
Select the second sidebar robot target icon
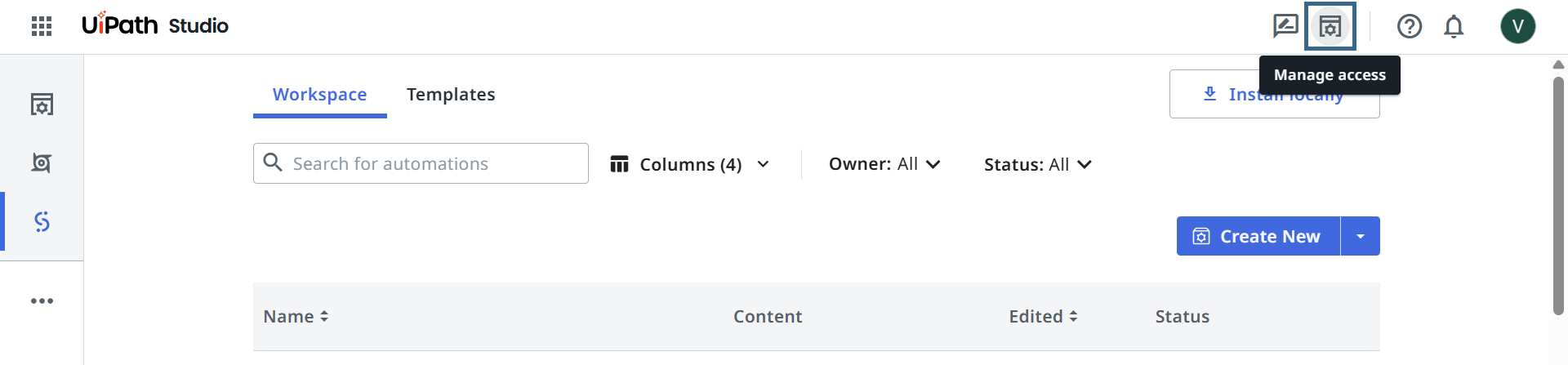42,162
